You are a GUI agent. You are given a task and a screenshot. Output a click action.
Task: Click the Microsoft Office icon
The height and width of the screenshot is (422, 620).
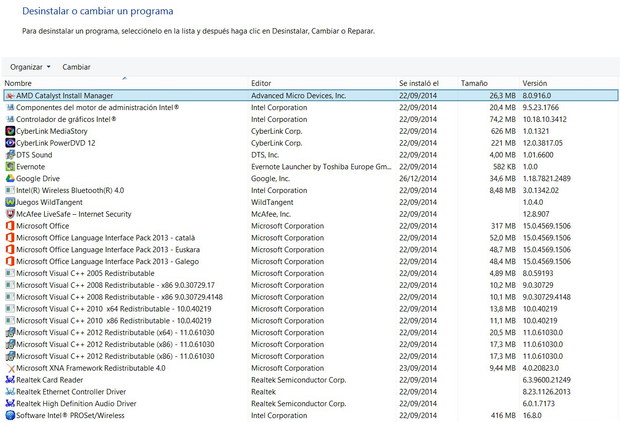coord(10,226)
